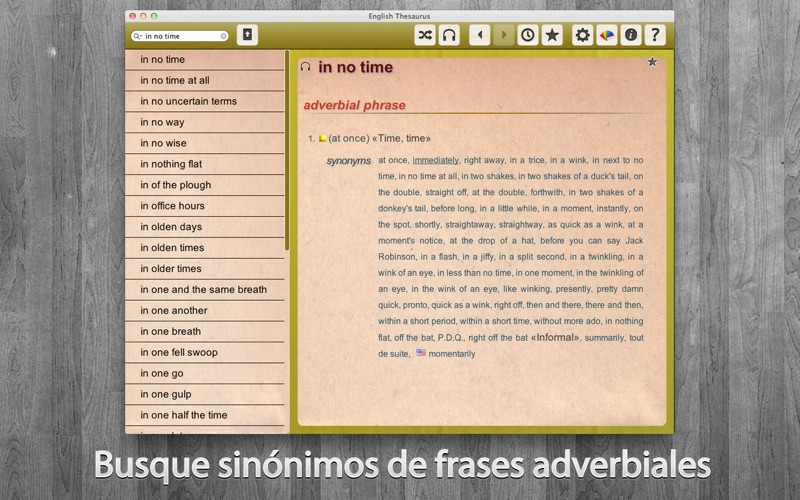Image resolution: width=800 pixels, height=500 pixels.
Task: Open settings with the gear icon
Action: coord(582,35)
